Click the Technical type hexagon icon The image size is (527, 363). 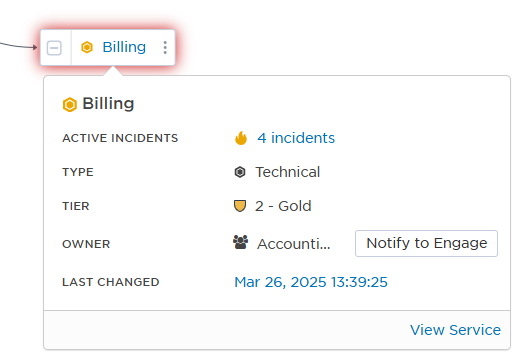point(240,172)
